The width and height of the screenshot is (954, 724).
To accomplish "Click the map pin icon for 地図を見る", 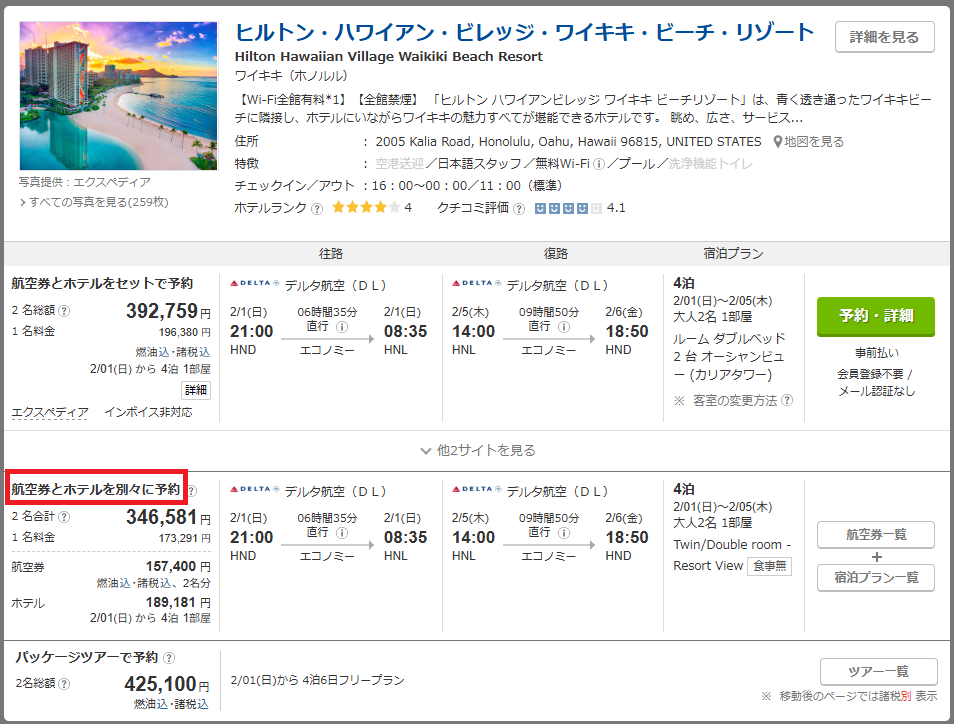I will [x=777, y=142].
